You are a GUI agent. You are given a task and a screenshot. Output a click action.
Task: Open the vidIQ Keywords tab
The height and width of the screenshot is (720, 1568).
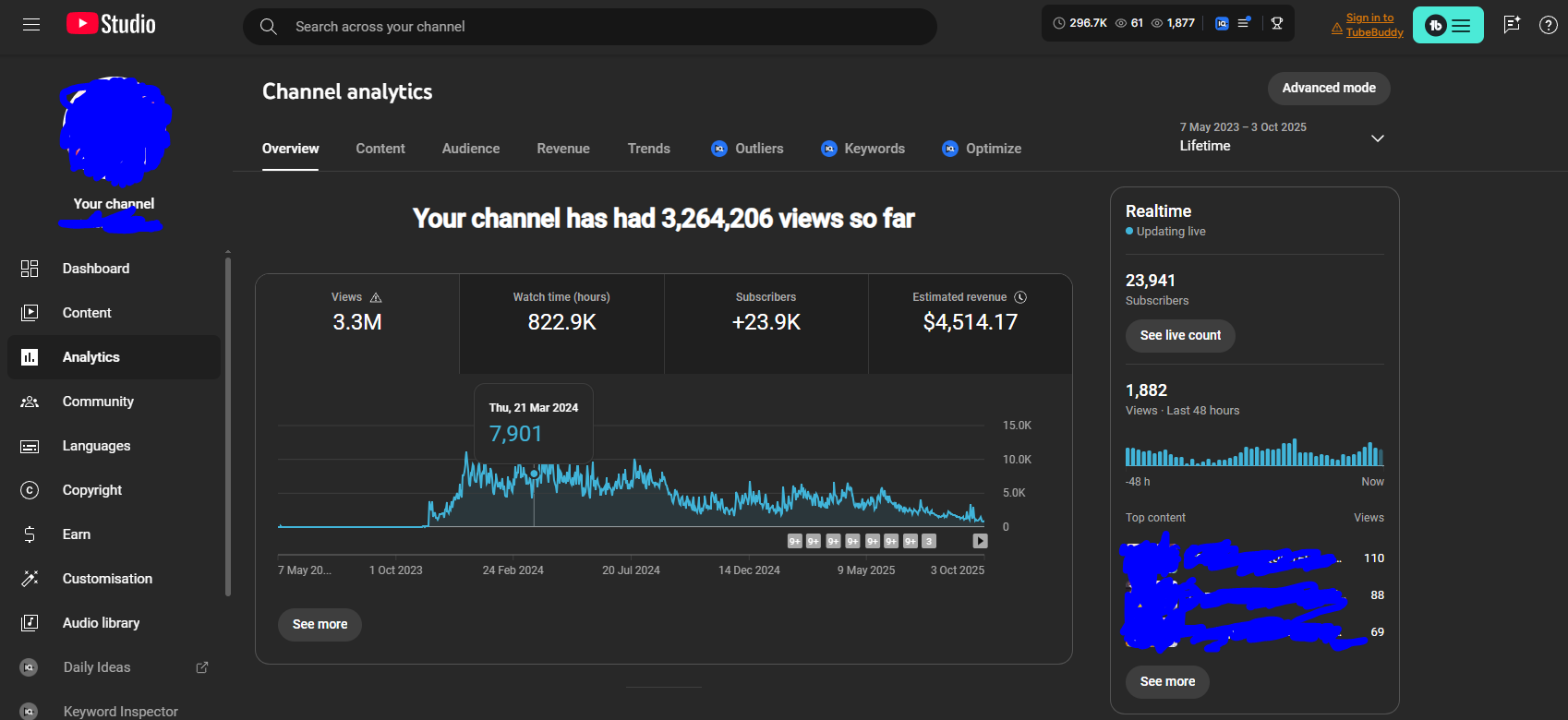pyautogui.click(x=863, y=149)
